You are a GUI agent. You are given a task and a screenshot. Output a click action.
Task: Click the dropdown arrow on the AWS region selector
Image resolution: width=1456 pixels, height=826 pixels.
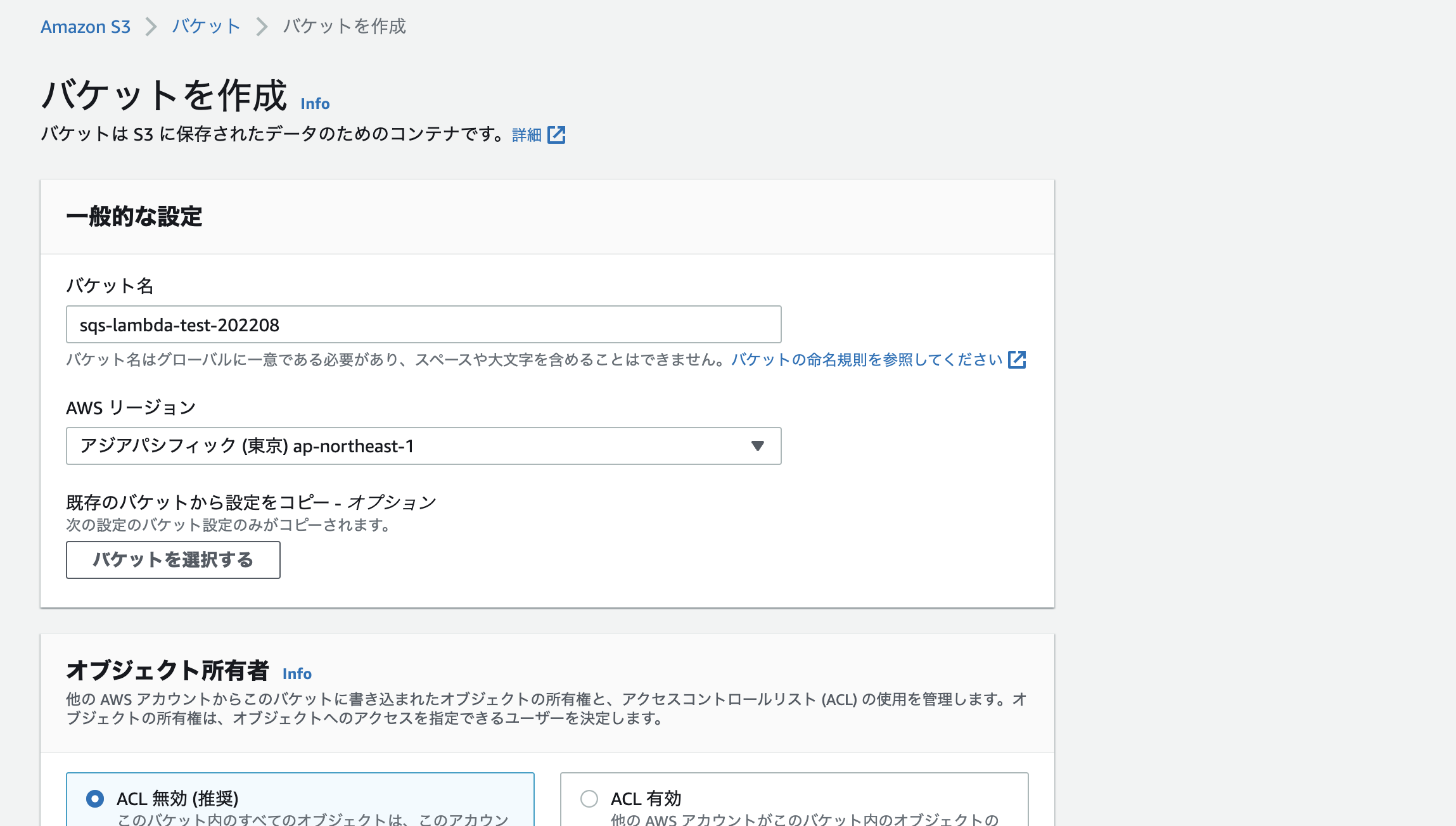point(758,446)
